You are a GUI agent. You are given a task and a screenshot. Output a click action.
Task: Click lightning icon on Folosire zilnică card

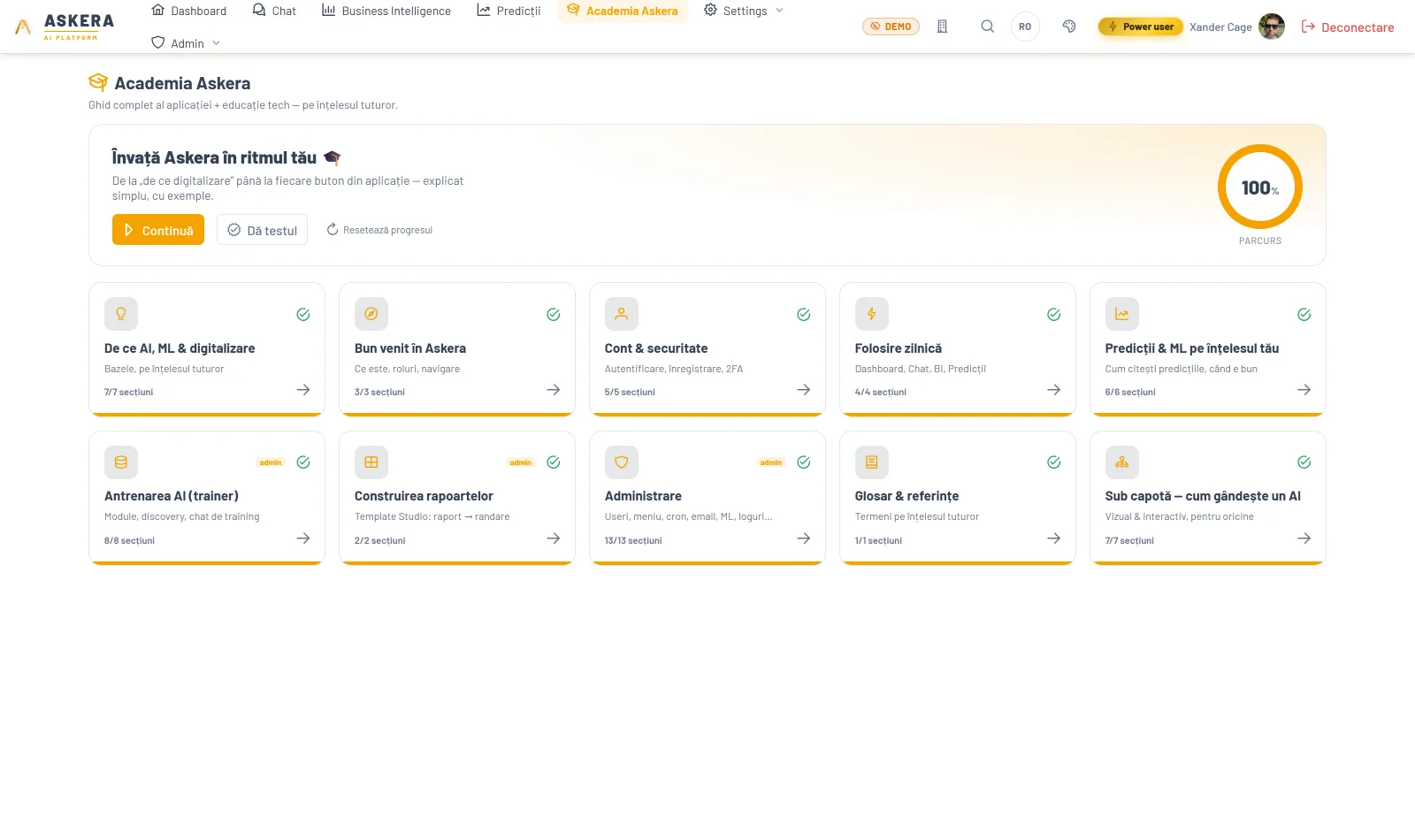click(x=872, y=314)
